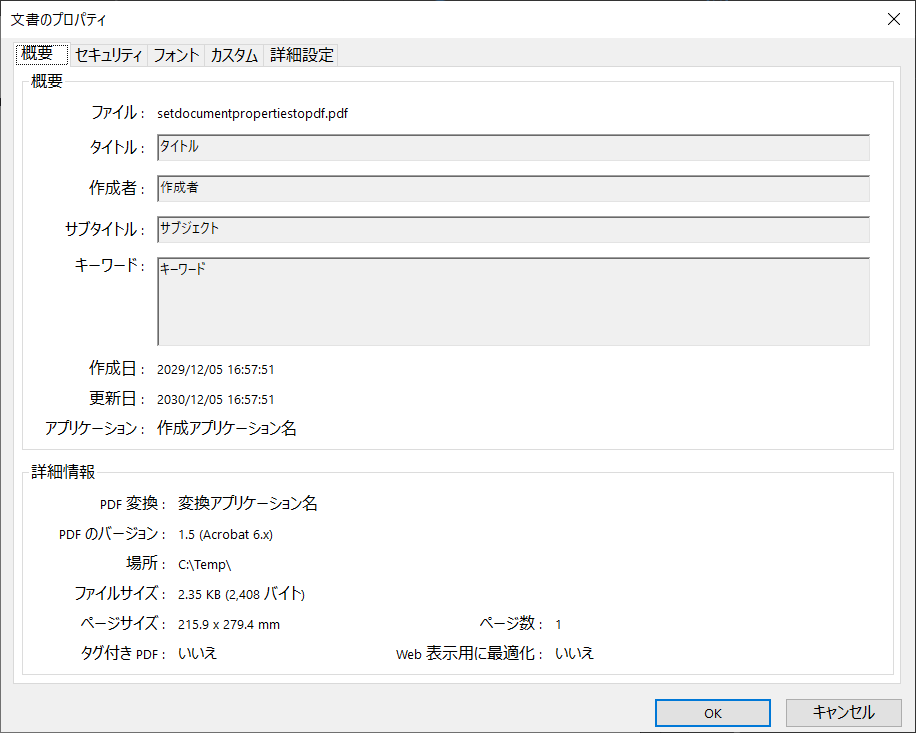Focus the タイトル input field
This screenshot has width=916, height=733.
pos(513,147)
